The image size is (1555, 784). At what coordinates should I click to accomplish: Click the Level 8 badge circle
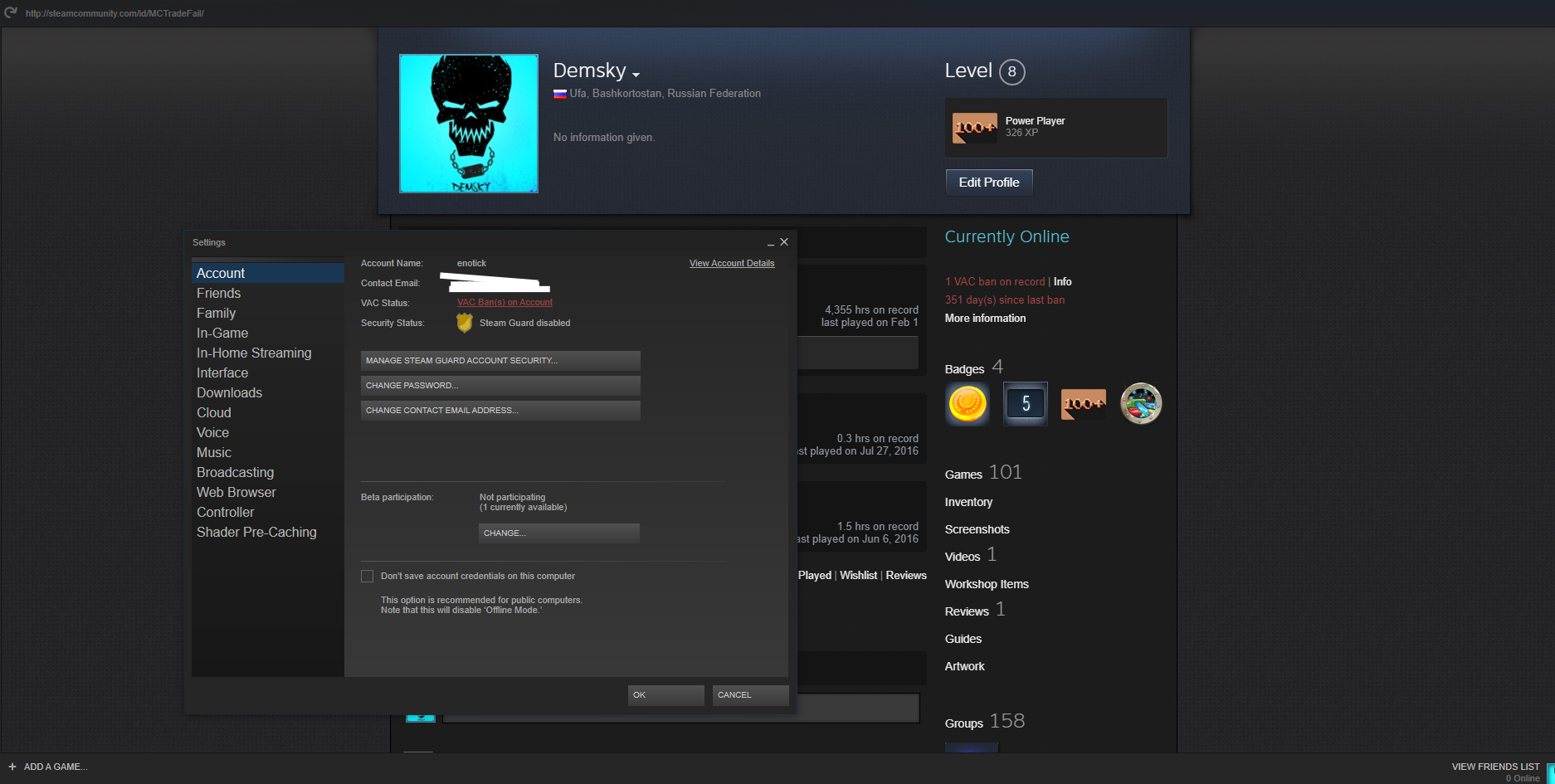click(1011, 72)
